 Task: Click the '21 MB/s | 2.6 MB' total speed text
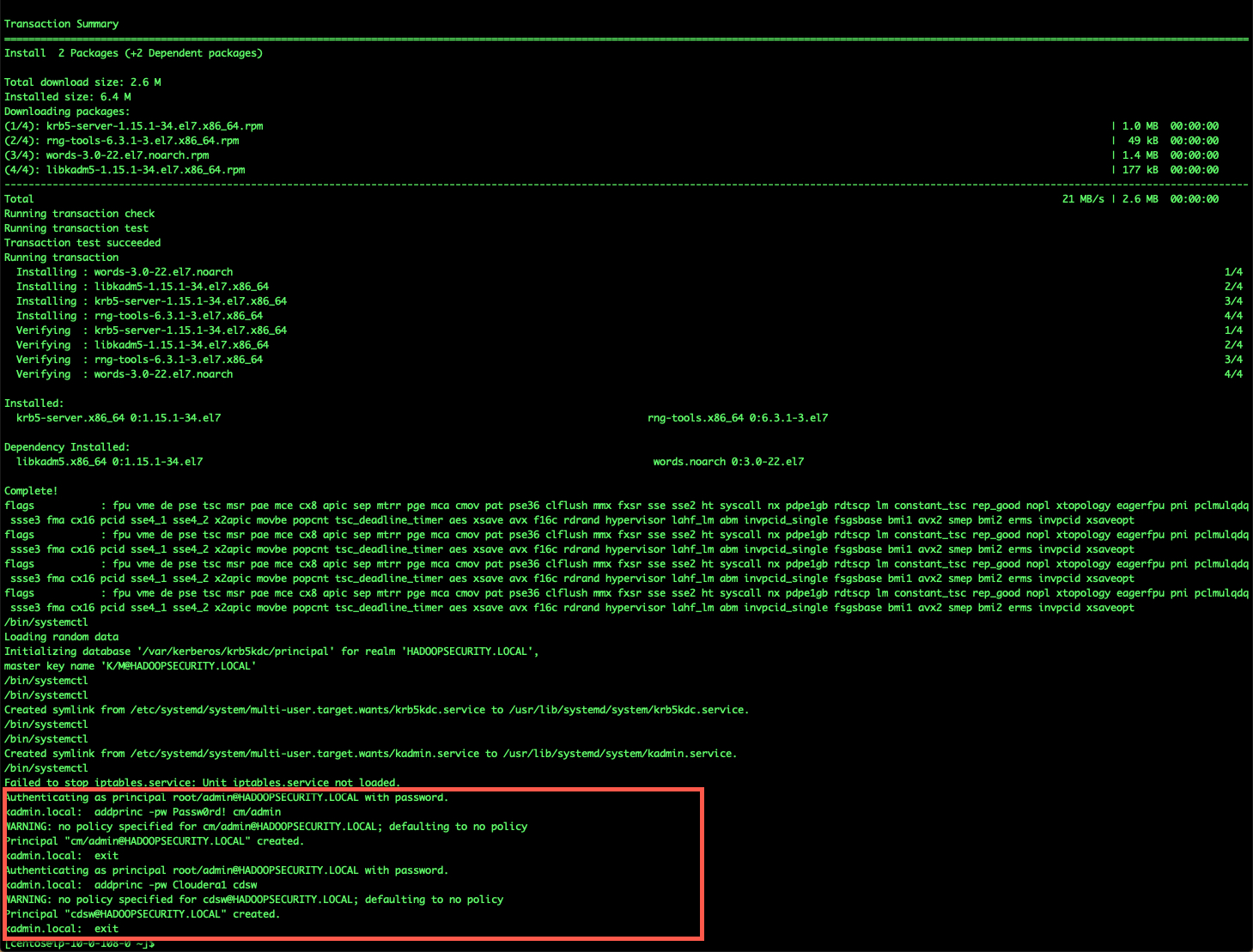(x=1110, y=199)
